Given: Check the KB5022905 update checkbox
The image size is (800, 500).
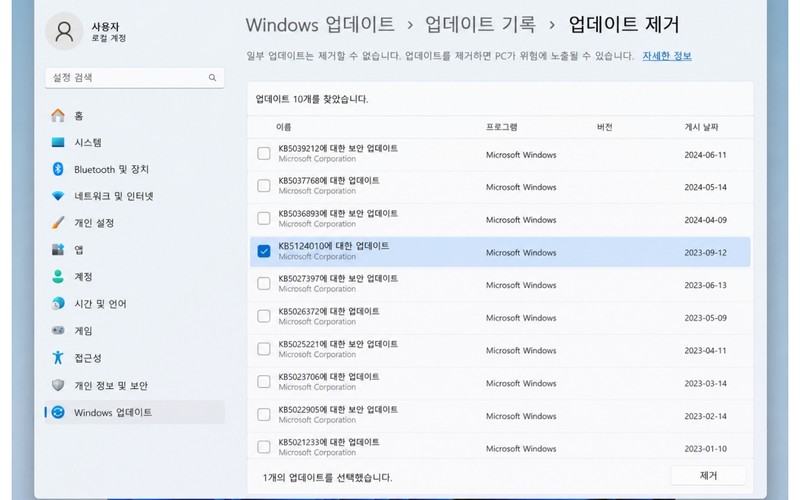Looking at the screenshot, I should pos(264,414).
